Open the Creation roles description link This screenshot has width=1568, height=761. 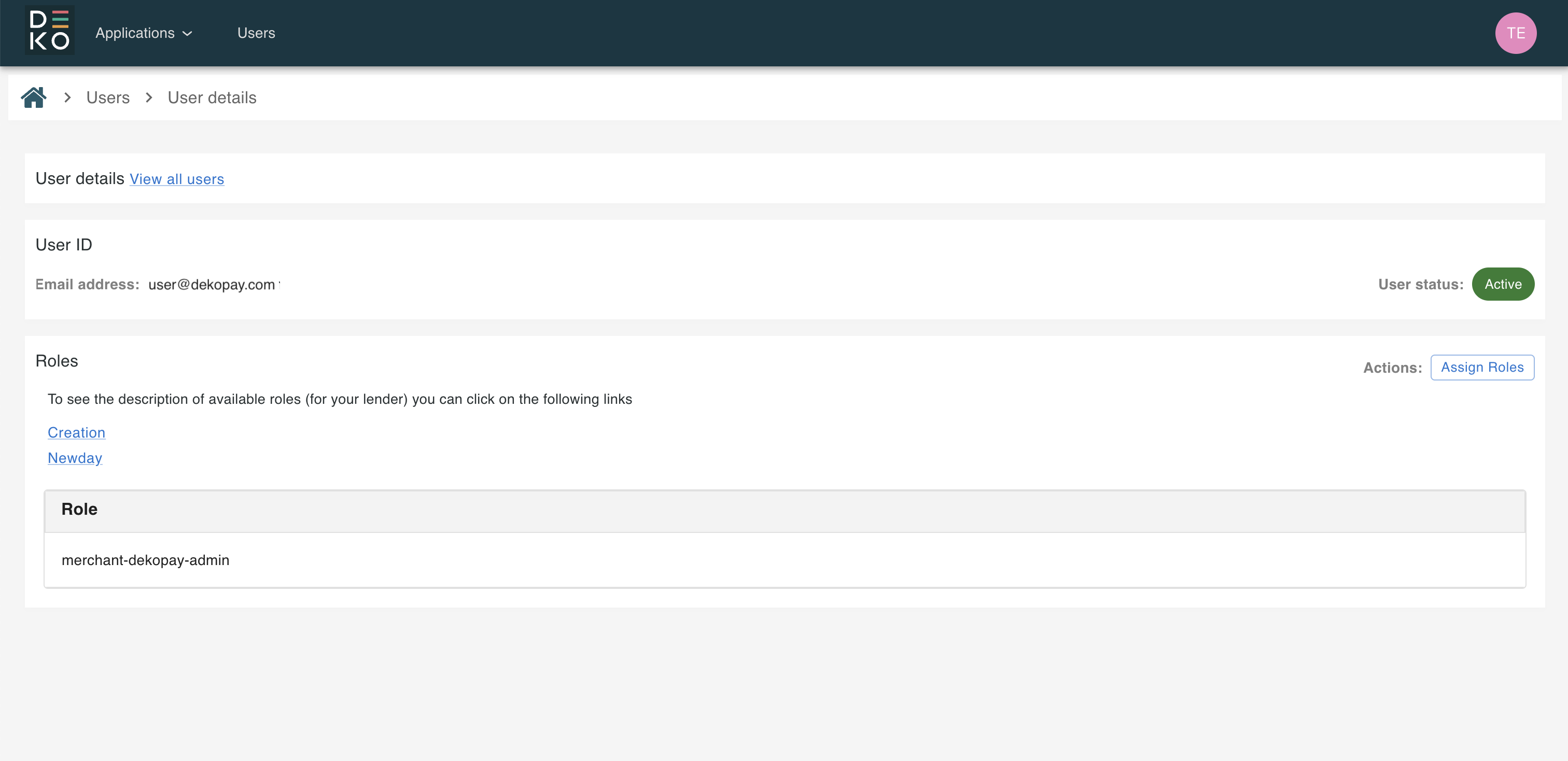(x=76, y=432)
